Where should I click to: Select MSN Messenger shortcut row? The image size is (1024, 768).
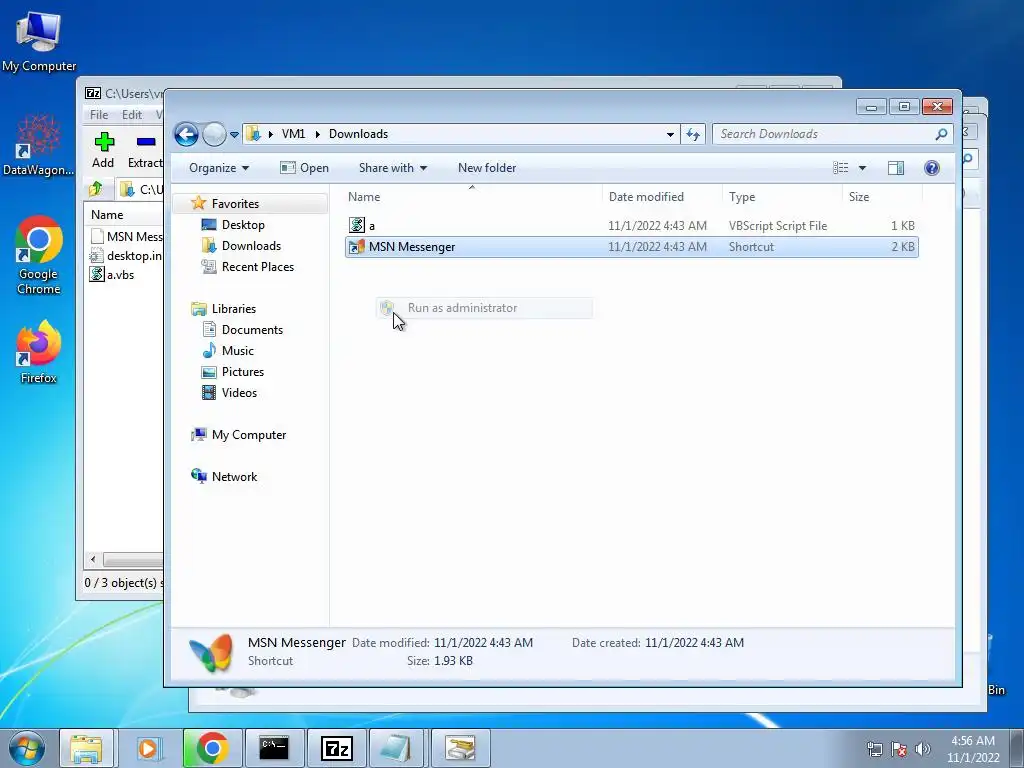tap(632, 247)
